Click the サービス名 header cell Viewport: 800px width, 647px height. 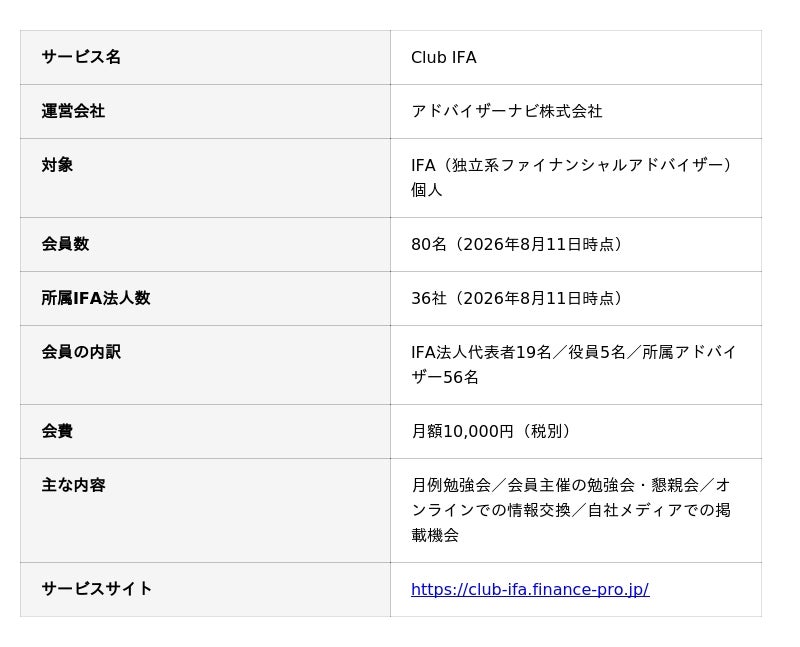pyautogui.click(x=205, y=57)
